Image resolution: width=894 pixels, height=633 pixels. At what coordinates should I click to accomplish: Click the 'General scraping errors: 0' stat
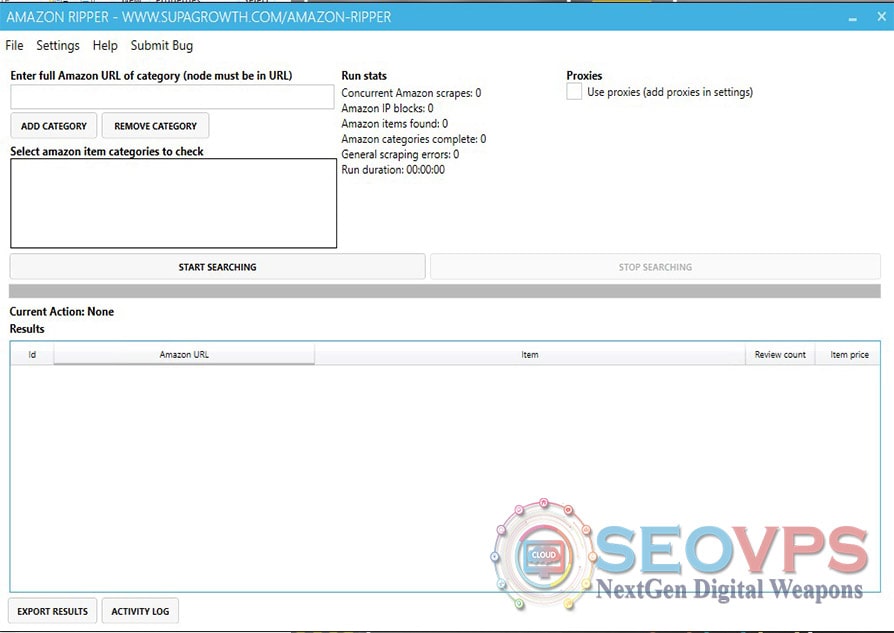pos(400,155)
